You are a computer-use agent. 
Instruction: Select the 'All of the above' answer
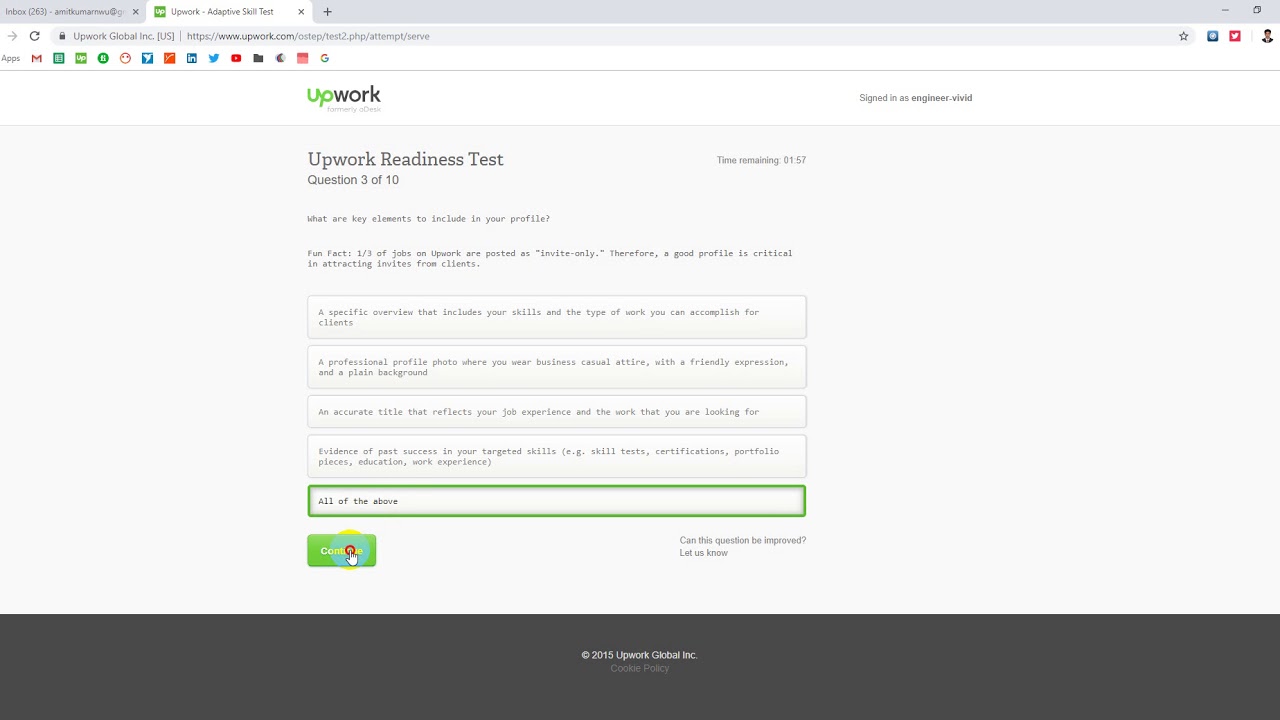[x=556, y=501]
